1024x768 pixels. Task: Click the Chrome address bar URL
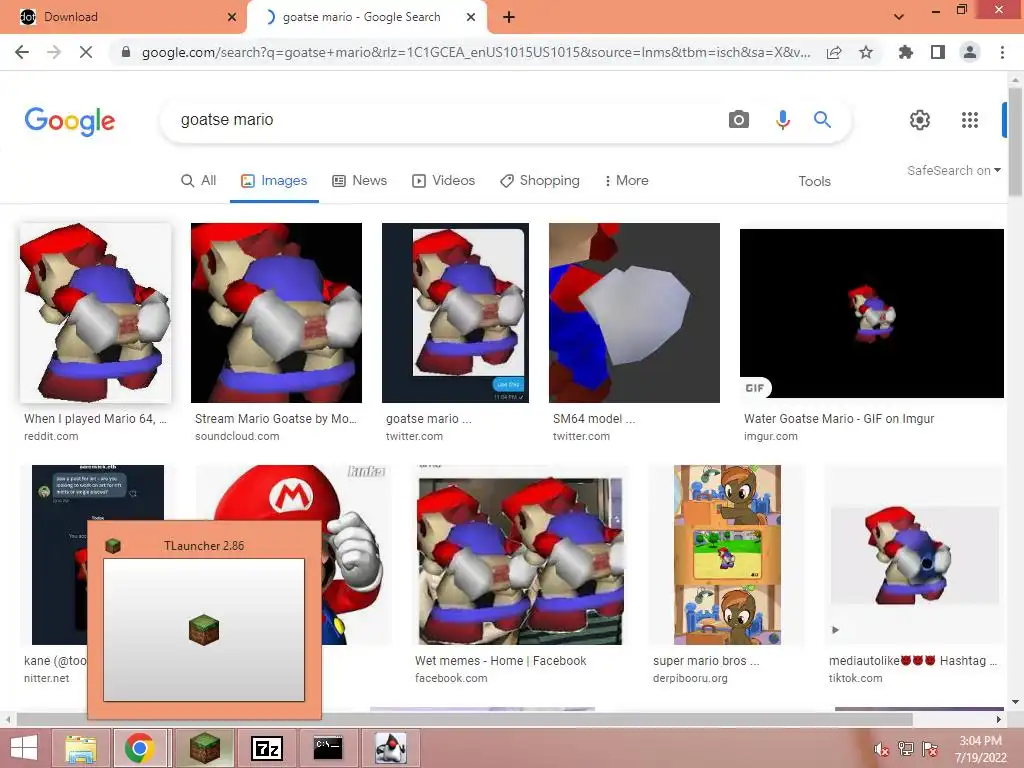coord(476,52)
